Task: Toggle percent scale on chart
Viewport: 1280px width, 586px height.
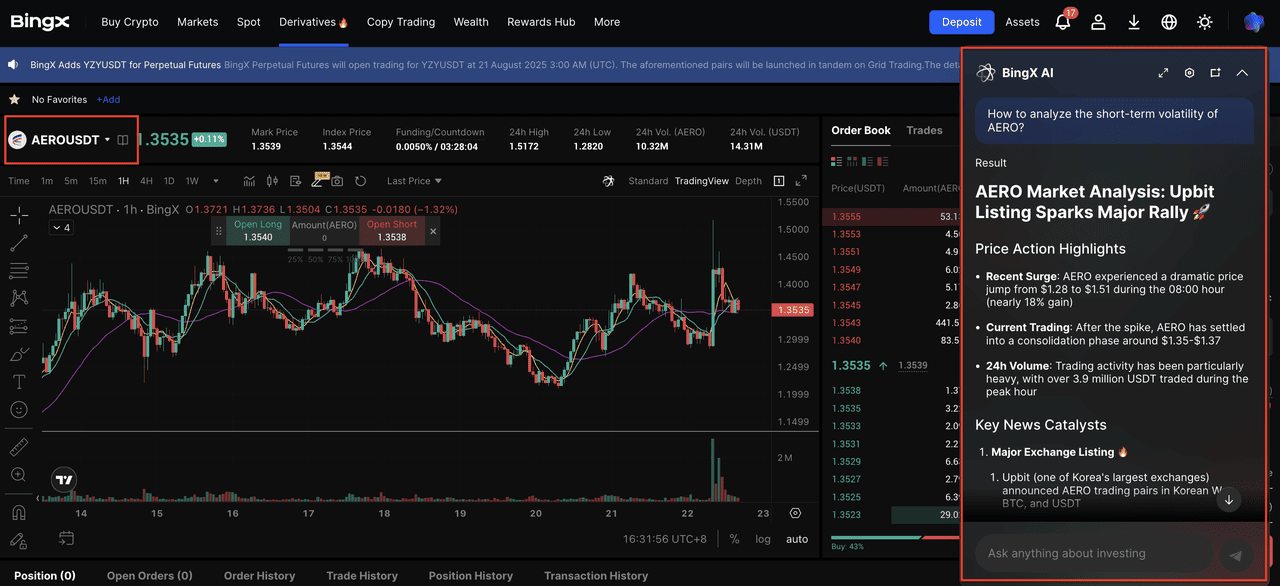Action: coord(735,539)
